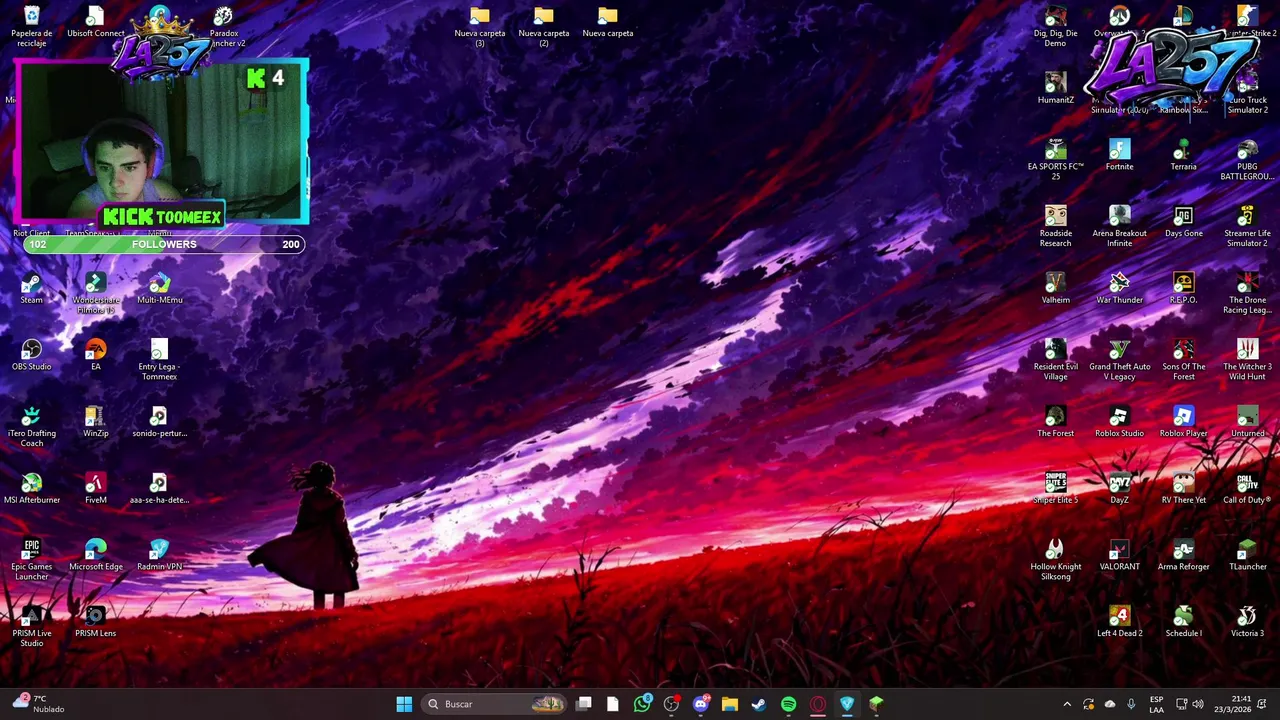Open the VALORANT desktop shortcut

[1120, 556]
